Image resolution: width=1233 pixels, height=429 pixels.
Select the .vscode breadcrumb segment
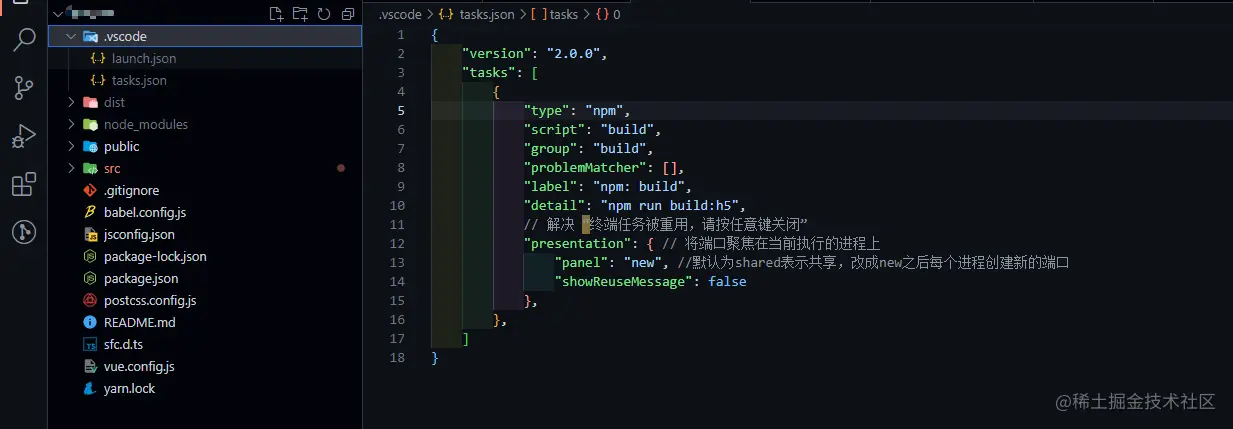tap(400, 14)
